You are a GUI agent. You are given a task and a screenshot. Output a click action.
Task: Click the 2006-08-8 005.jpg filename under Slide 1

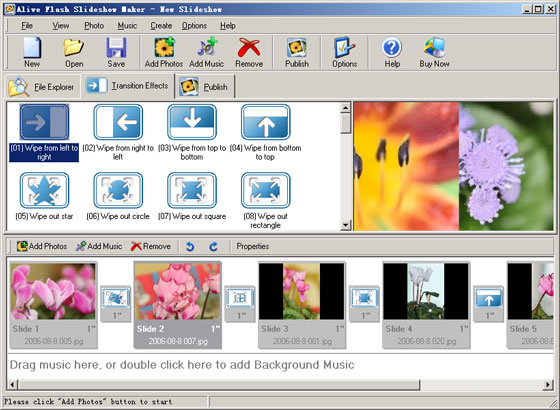pos(54,341)
